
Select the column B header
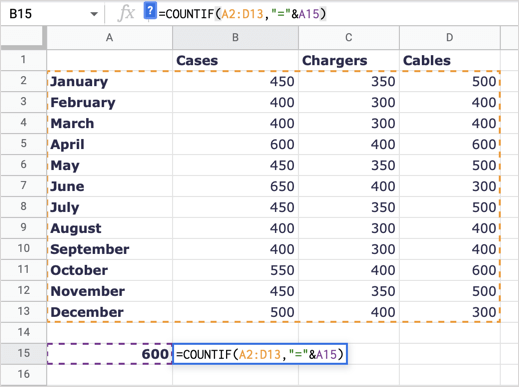tap(235, 38)
